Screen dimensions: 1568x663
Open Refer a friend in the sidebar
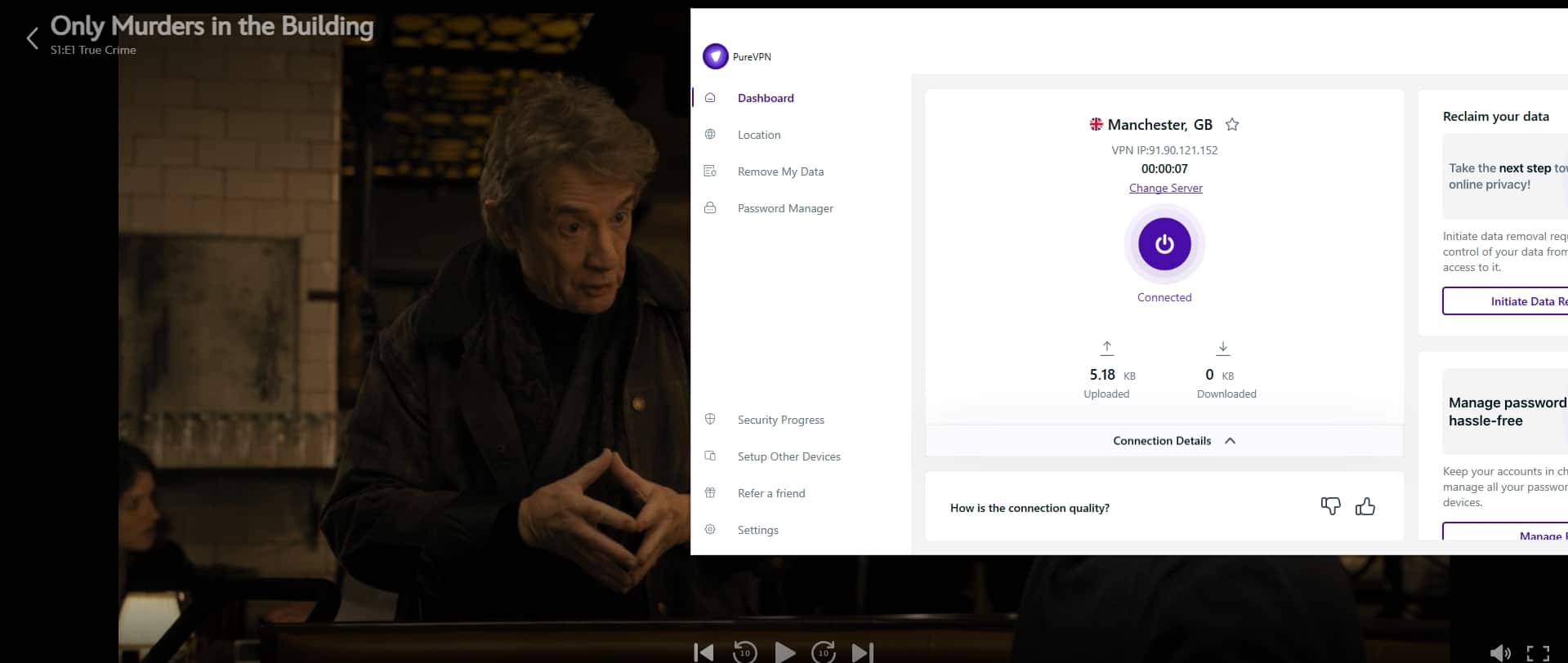[771, 493]
